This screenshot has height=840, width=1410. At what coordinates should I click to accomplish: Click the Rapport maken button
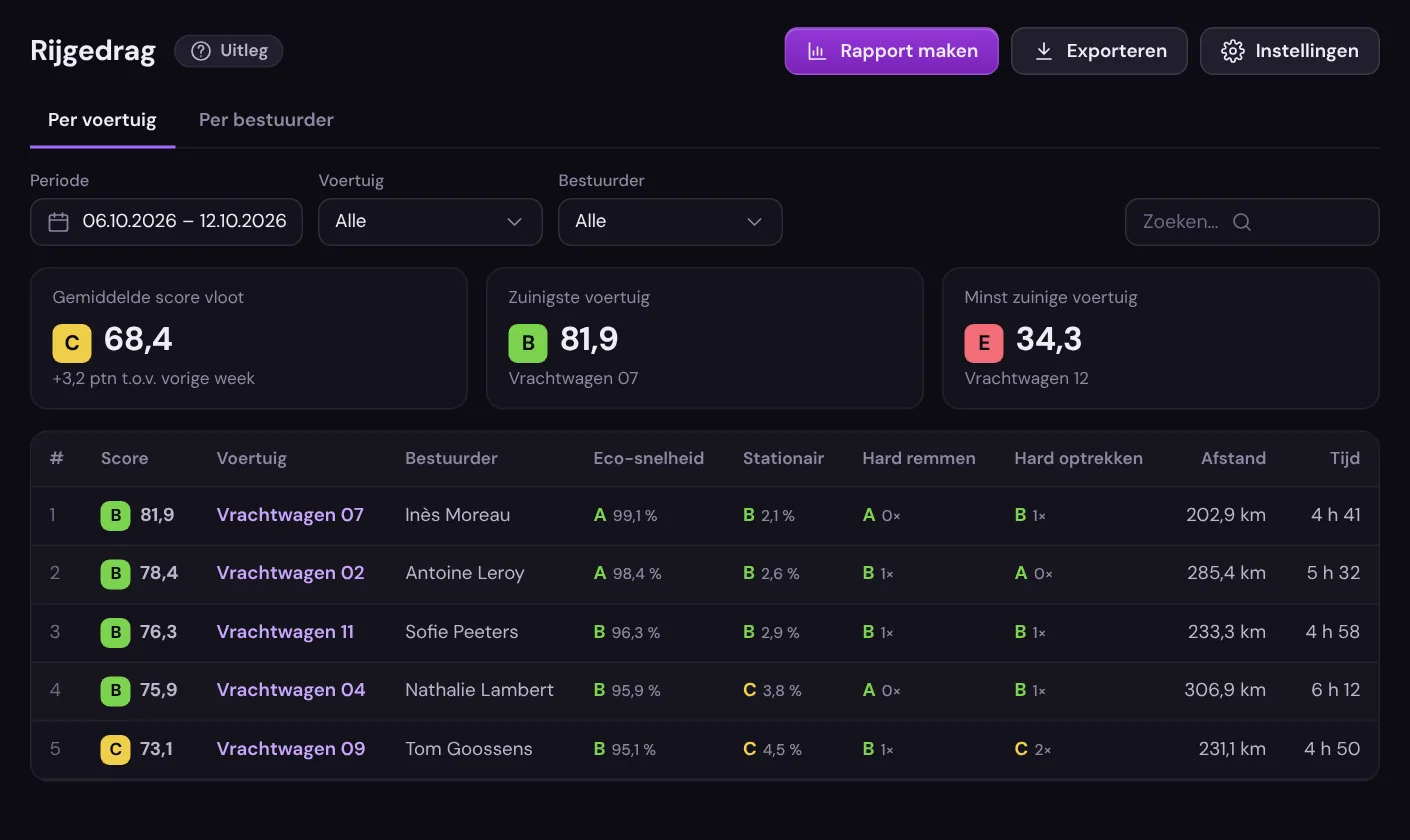[891, 51]
